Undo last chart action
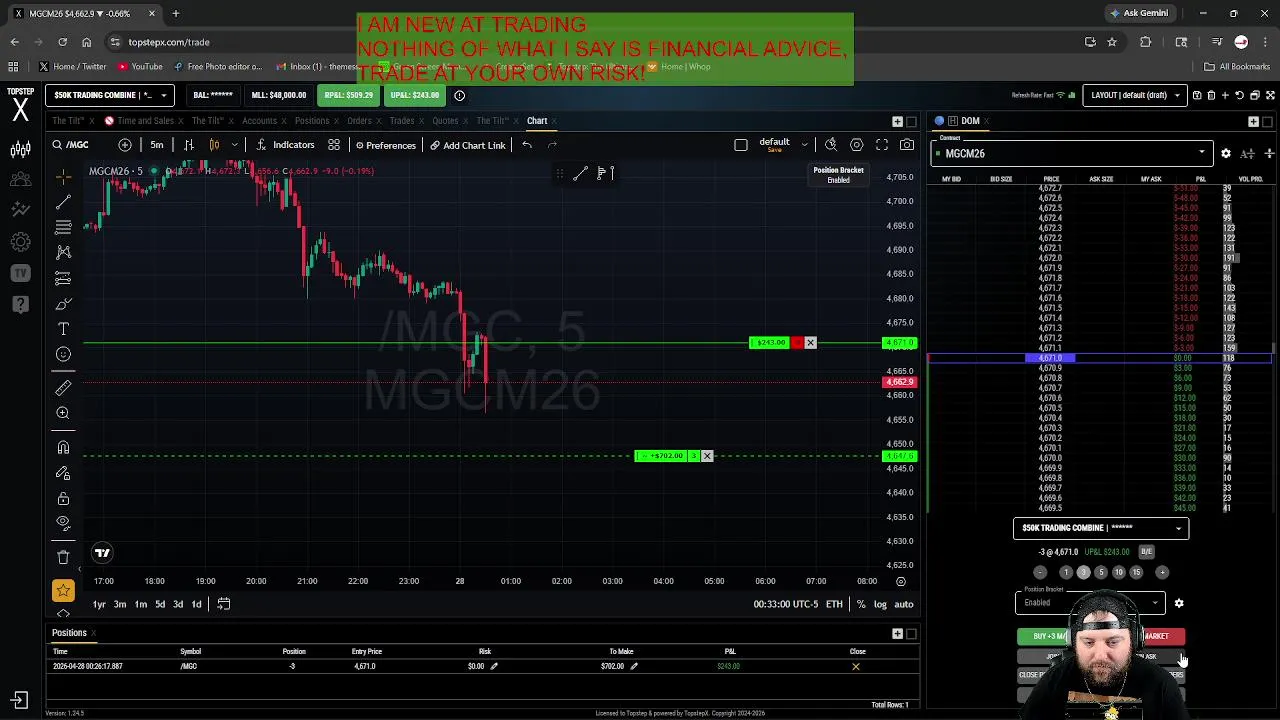Viewport: 1280px width, 720px height. pyautogui.click(x=527, y=145)
